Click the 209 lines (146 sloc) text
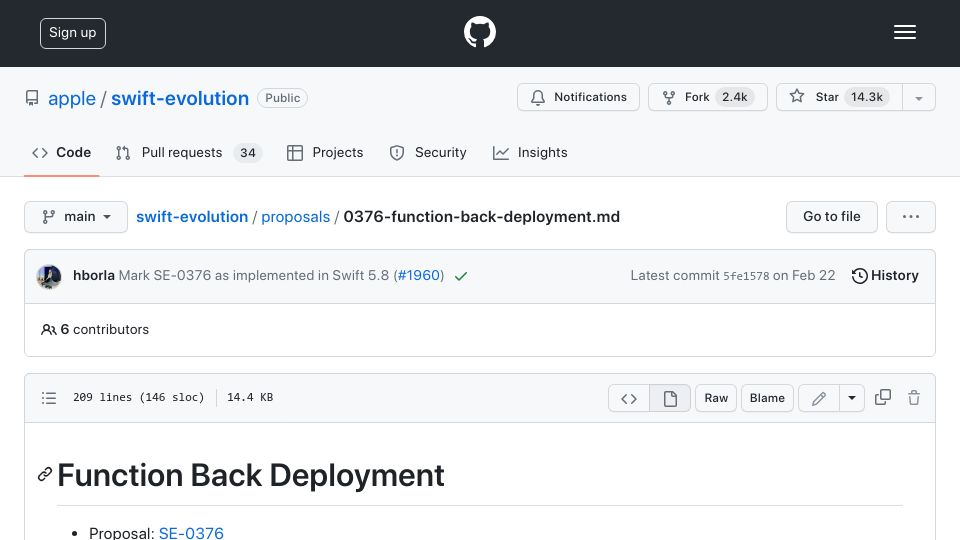The height and width of the screenshot is (540, 960). coord(138,397)
